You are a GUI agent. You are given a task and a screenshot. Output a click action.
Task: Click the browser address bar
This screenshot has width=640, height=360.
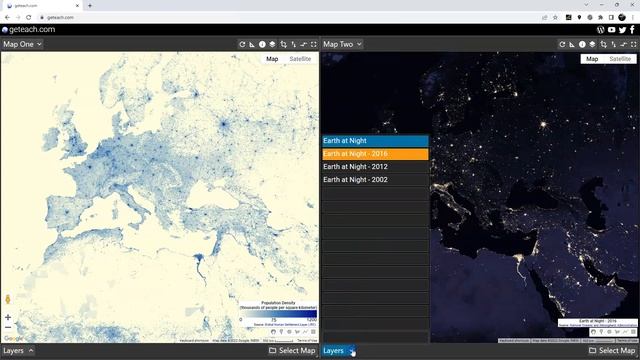286,17
